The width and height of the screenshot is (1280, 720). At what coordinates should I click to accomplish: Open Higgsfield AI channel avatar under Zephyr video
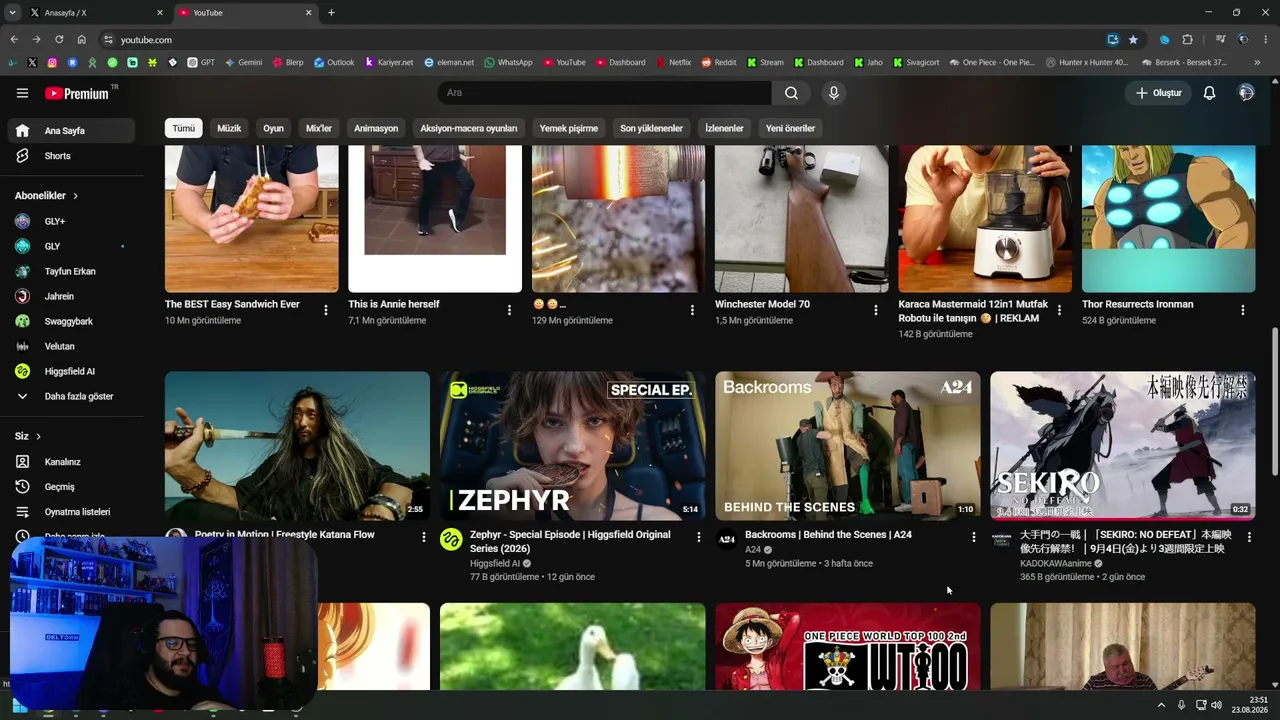coord(451,540)
